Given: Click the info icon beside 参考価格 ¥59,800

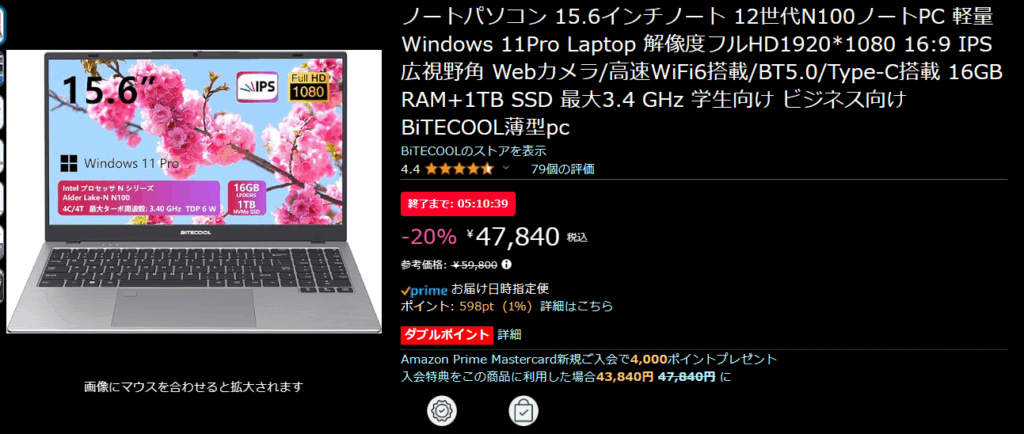Looking at the screenshot, I should (507, 265).
